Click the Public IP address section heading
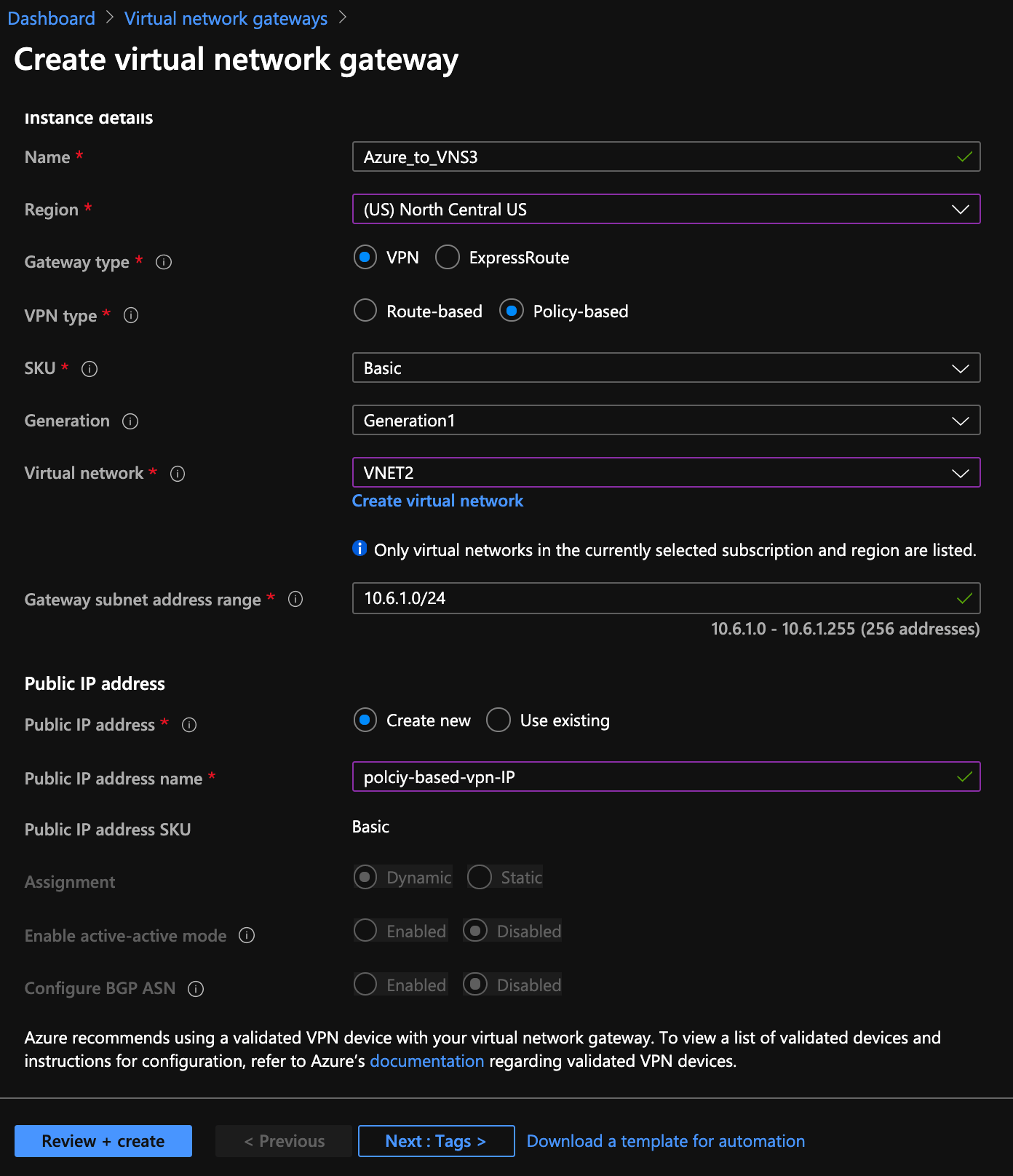Image resolution: width=1013 pixels, height=1176 pixels. pyautogui.click(x=95, y=683)
